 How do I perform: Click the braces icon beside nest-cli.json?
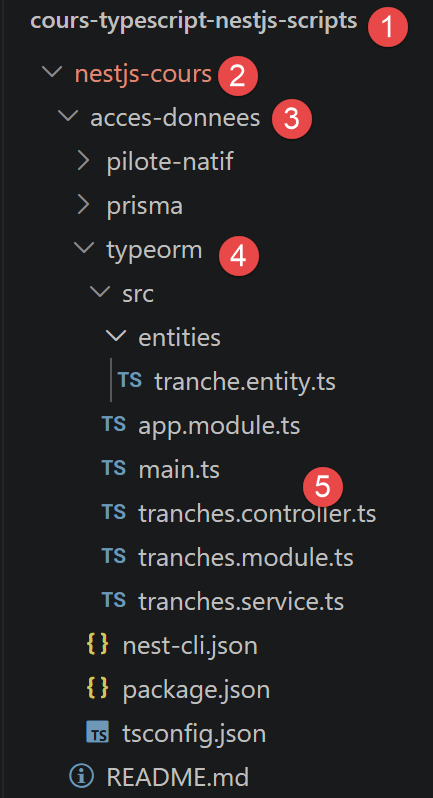pos(98,645)
